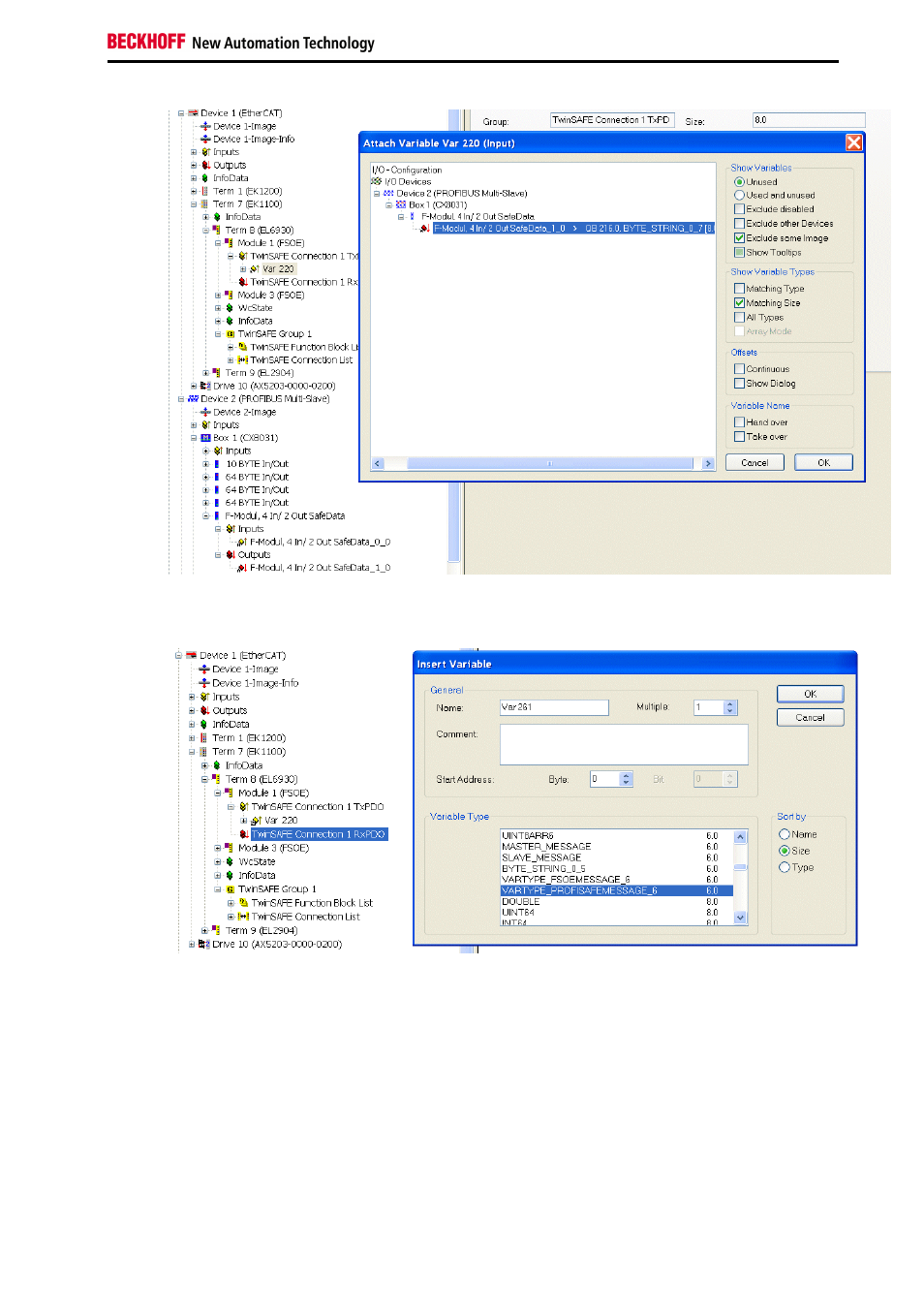Check the Continuous offsets option

click(739, 369)
